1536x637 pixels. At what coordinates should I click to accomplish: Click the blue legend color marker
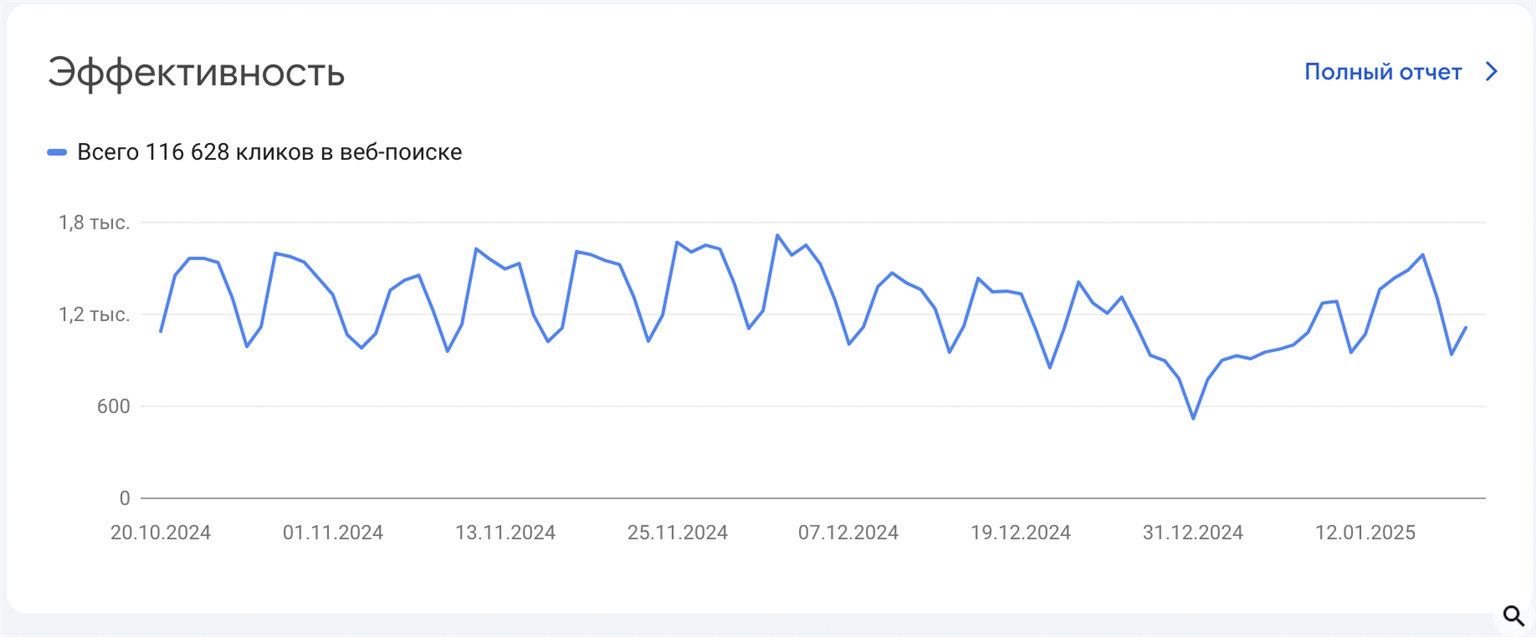[57, 153]
